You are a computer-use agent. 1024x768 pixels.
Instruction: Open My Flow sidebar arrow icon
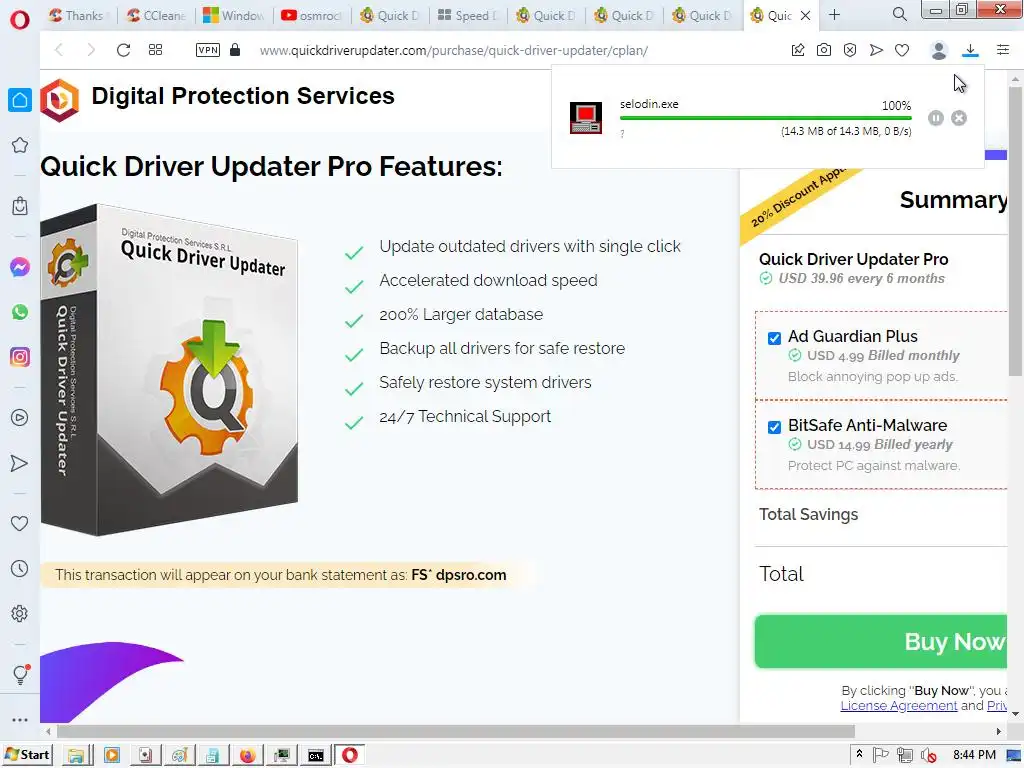pyautogui.click(x=20, y=463)
